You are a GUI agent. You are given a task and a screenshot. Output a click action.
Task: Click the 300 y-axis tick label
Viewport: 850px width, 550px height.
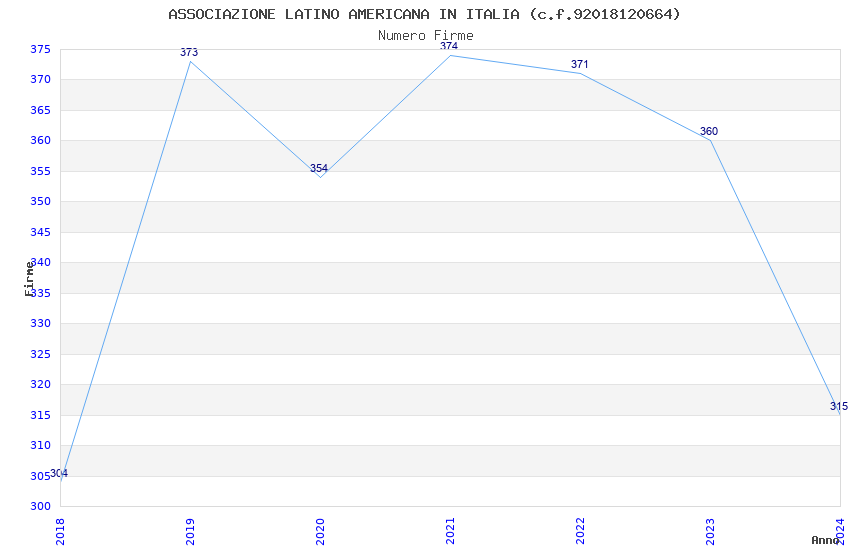[40, 507]
